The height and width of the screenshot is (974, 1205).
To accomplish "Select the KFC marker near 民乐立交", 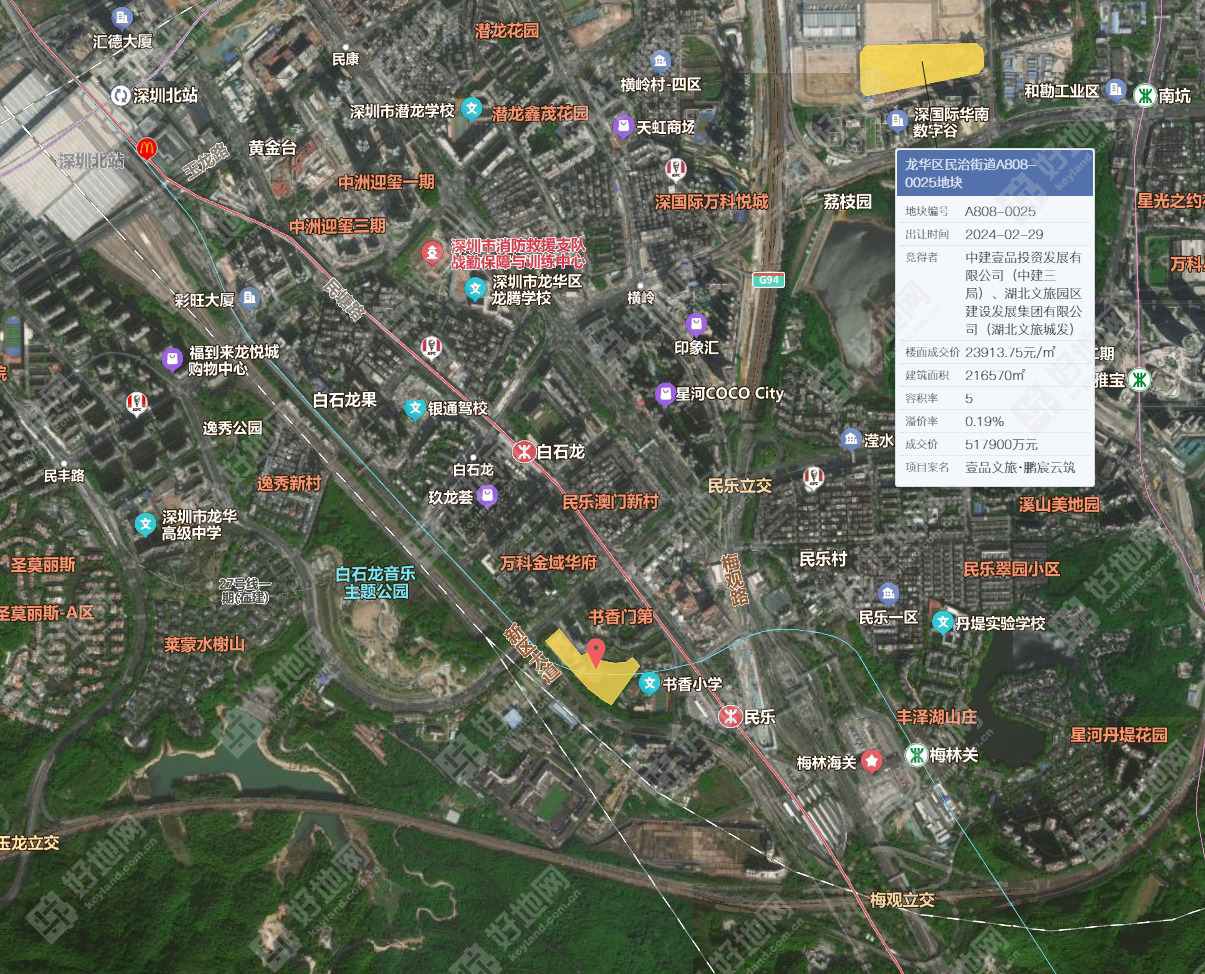I will click(x=814, y=479).
